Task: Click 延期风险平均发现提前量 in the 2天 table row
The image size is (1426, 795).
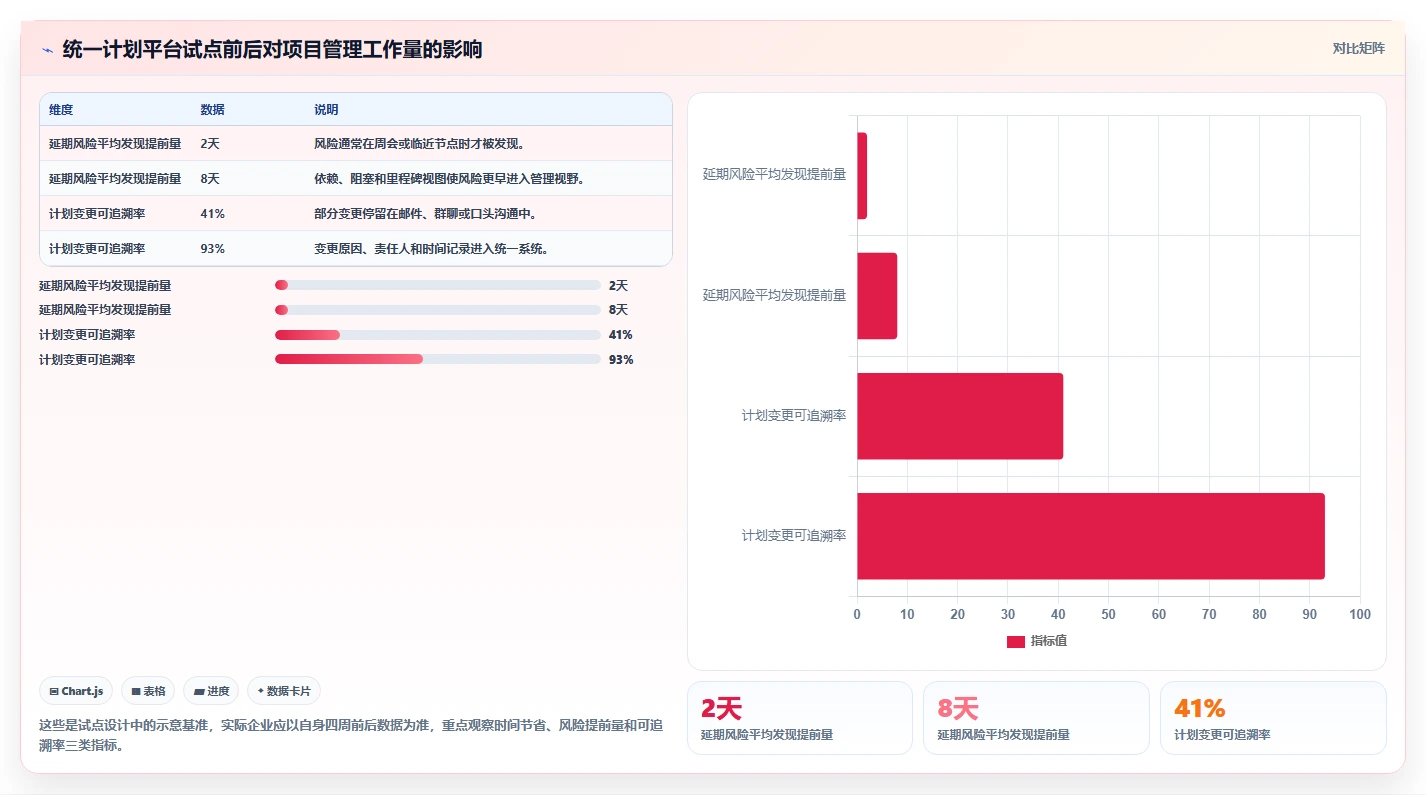Action: tap(115, 144)
